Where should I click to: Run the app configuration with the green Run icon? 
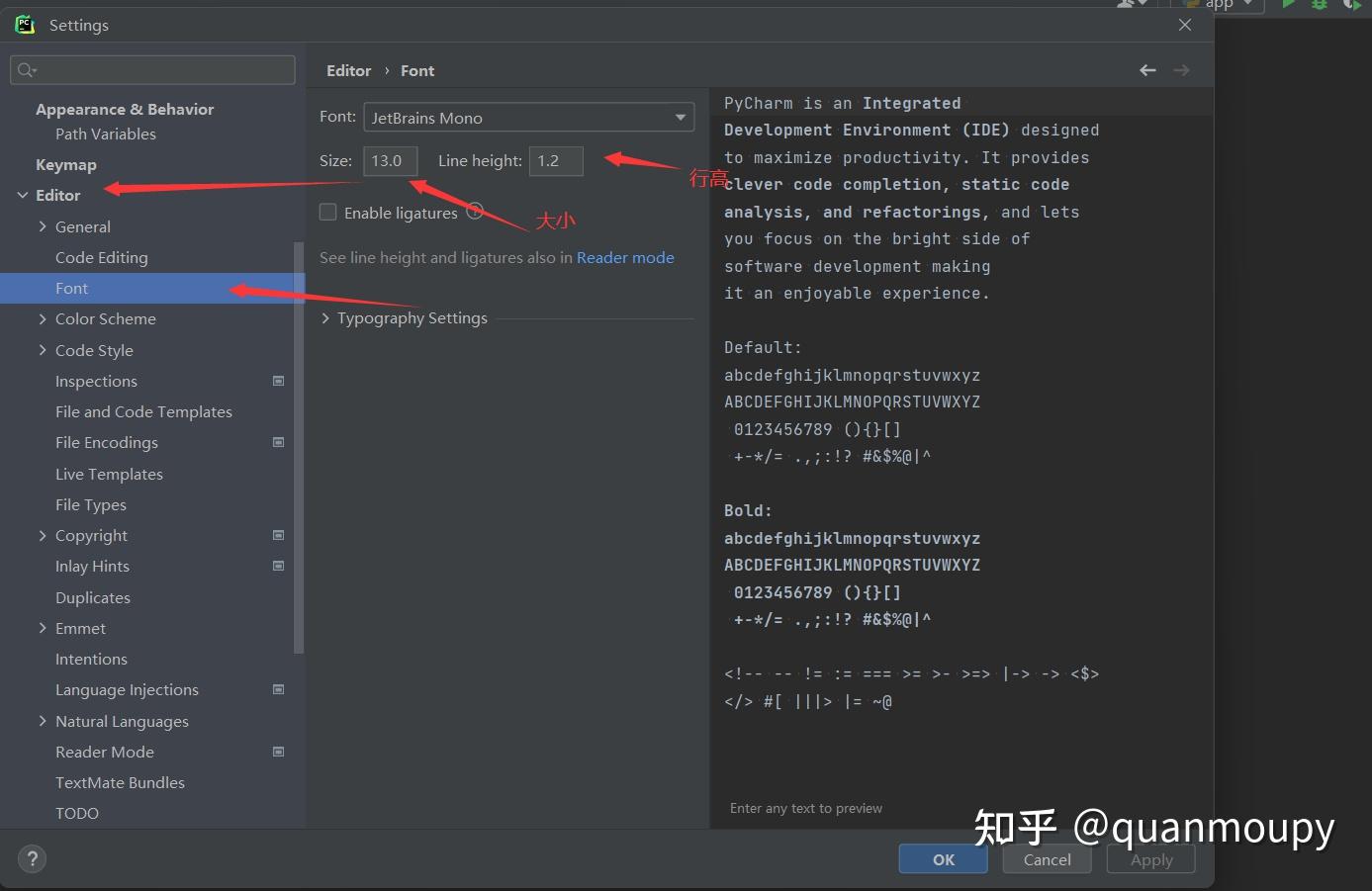(x=1288, y=5)
